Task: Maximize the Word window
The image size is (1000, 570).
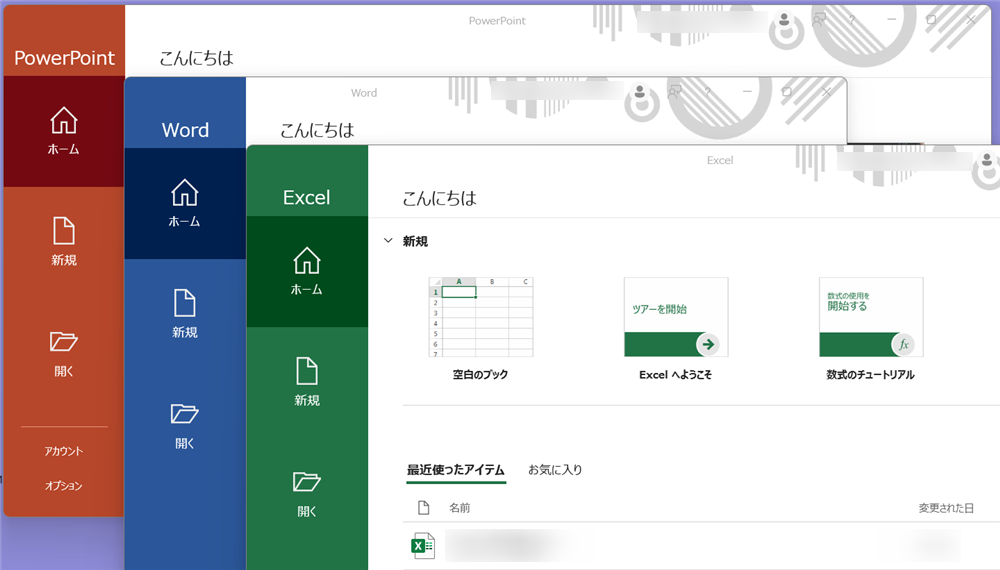Action: click(x=787, y=92)
